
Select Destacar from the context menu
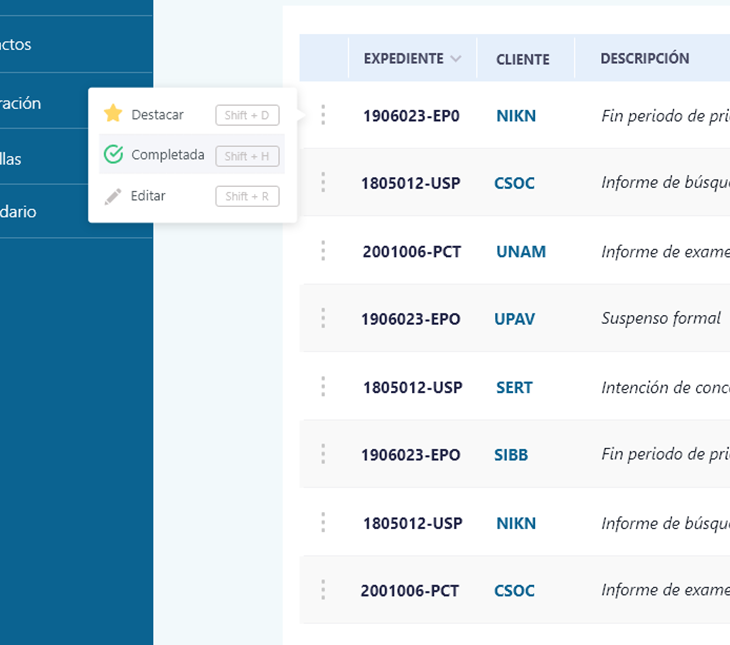(157, 115)
